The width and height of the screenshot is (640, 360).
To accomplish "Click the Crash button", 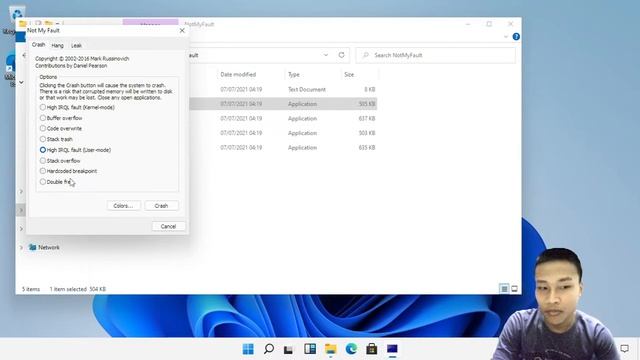I will point(161,206).
